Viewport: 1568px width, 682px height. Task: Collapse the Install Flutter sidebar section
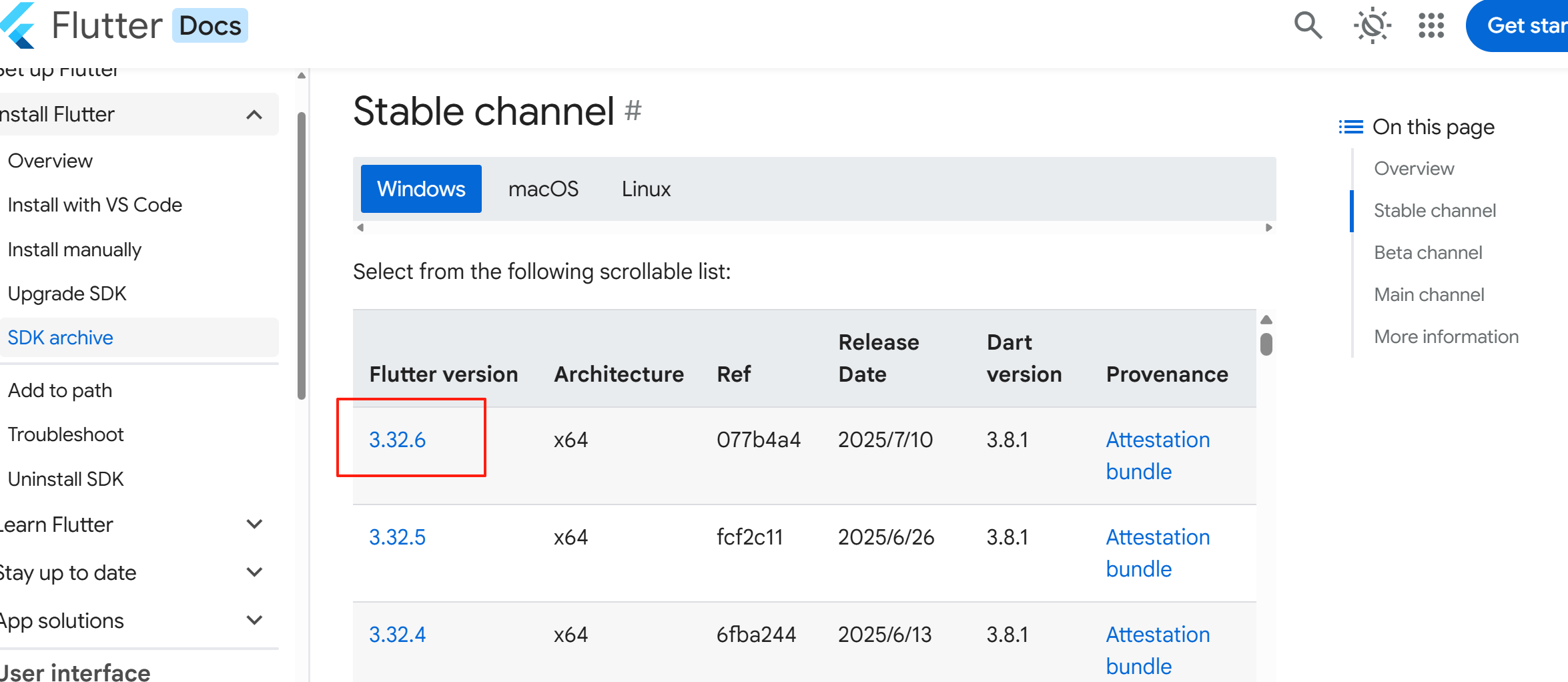pyautogui.click(x=254, y=115)
